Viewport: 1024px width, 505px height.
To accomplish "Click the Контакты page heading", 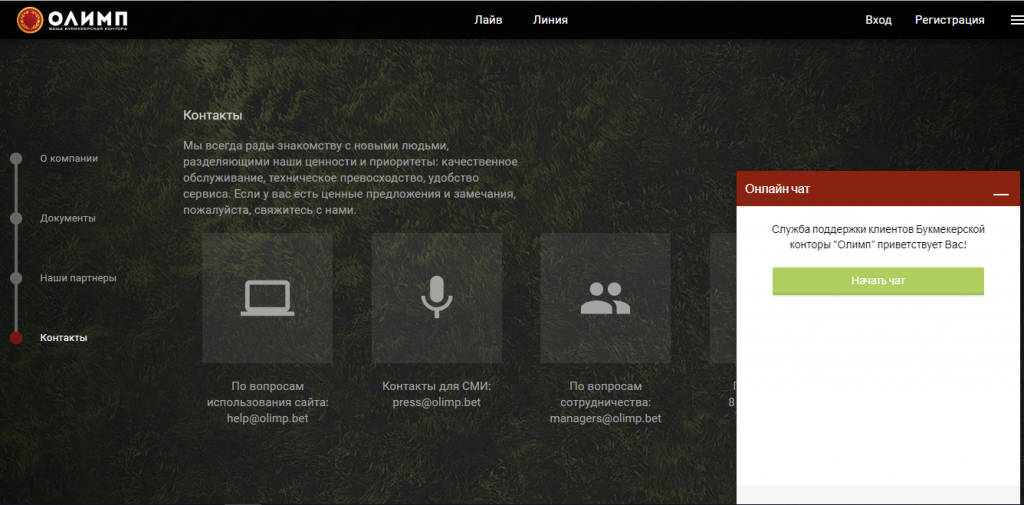I will pos(213,116).
